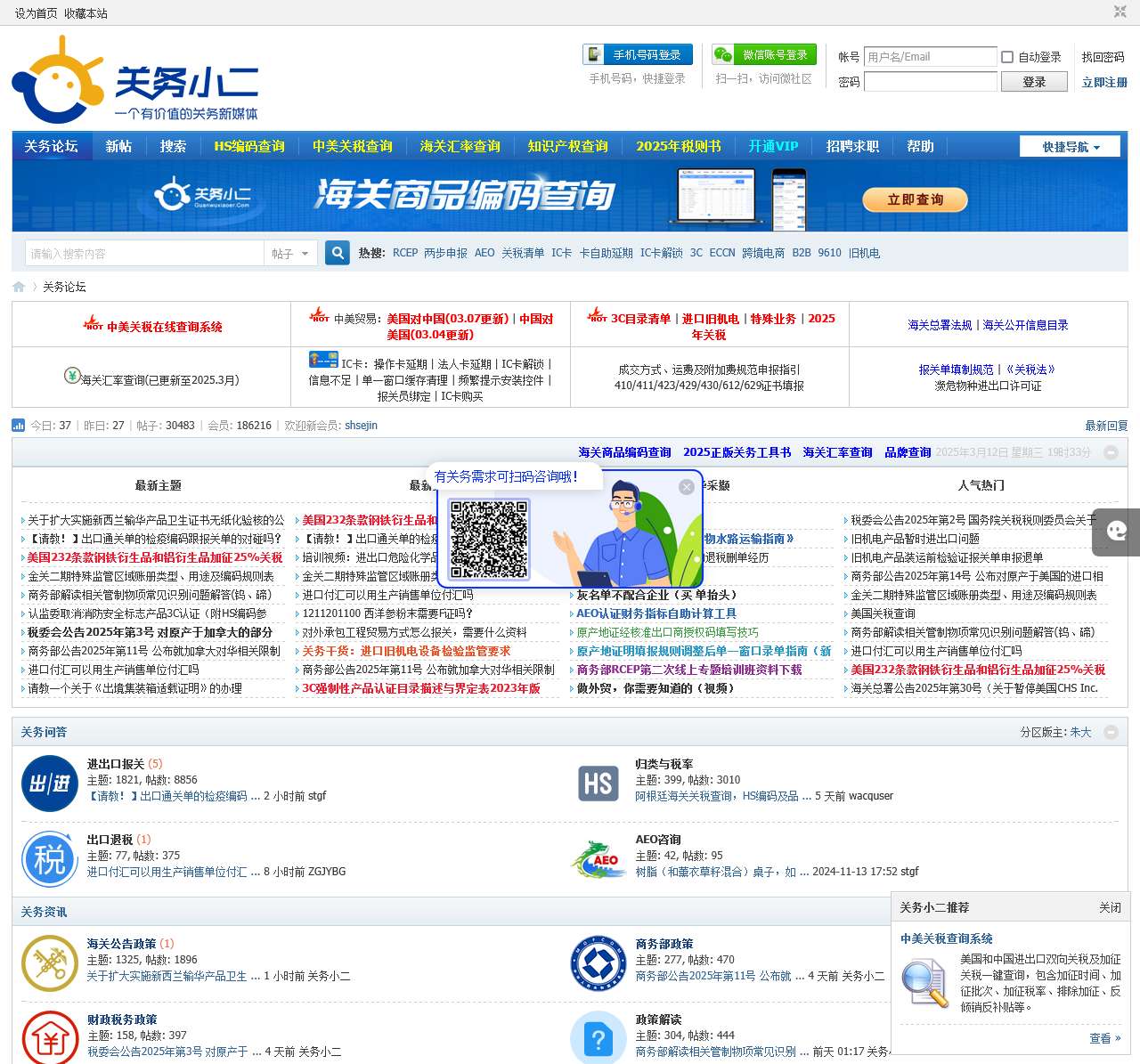Click the mobile phone login icon
This screenshot has height=1064, width=1140.
pos(593,54)
